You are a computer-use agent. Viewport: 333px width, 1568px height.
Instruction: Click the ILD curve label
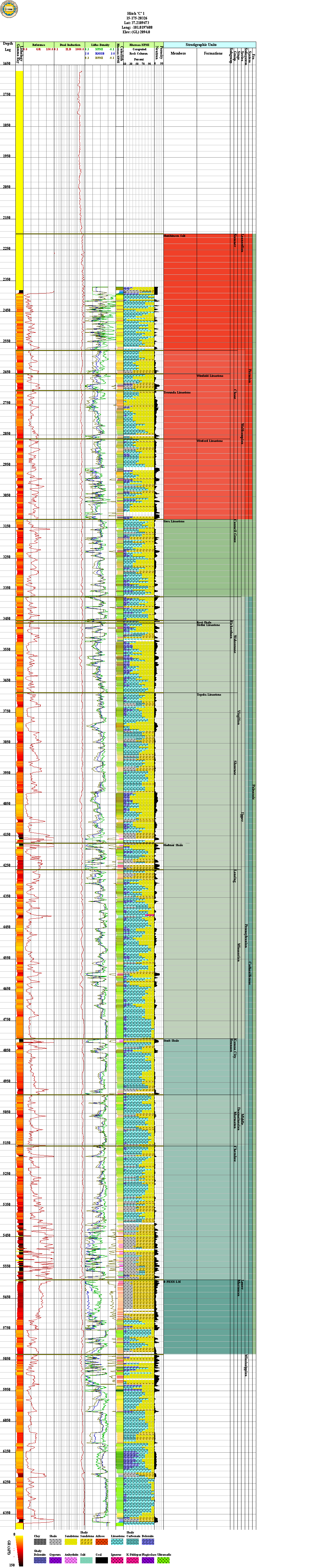[68, 49]
